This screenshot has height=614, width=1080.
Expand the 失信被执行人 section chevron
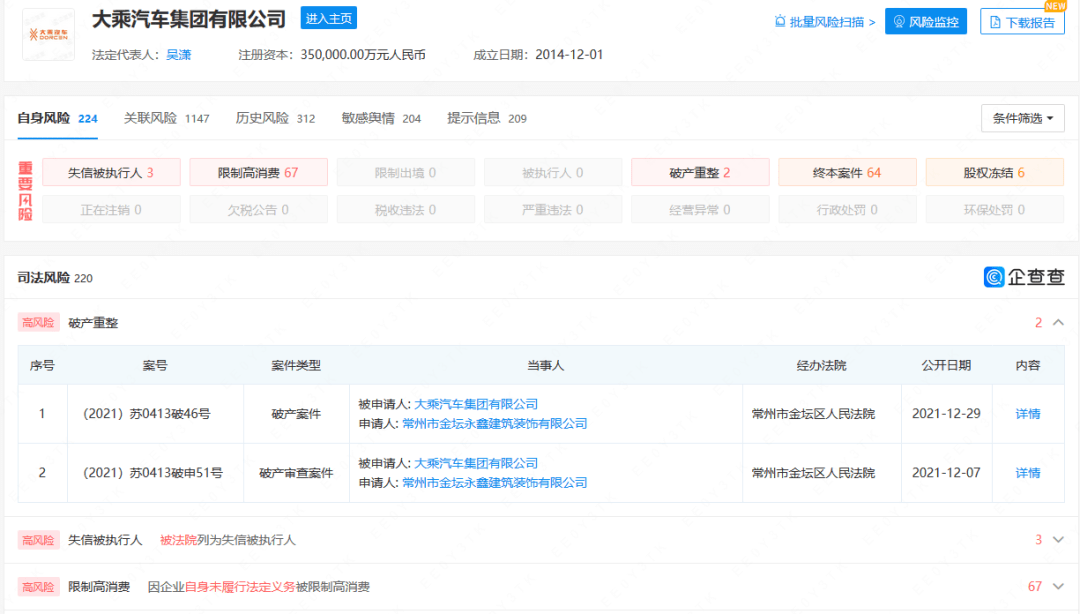click(x=1059, y=540)
